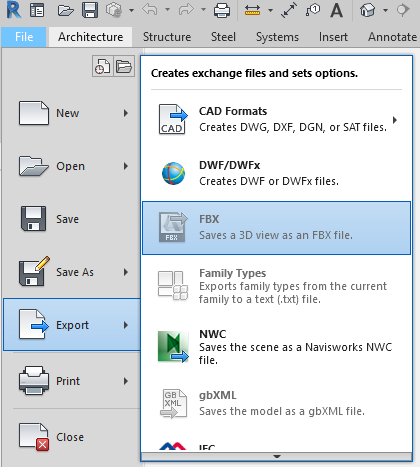This screenshot has height=467, width=420.
Task: Click the Section tool icon at toolbar end
Action: coord(403,10)
